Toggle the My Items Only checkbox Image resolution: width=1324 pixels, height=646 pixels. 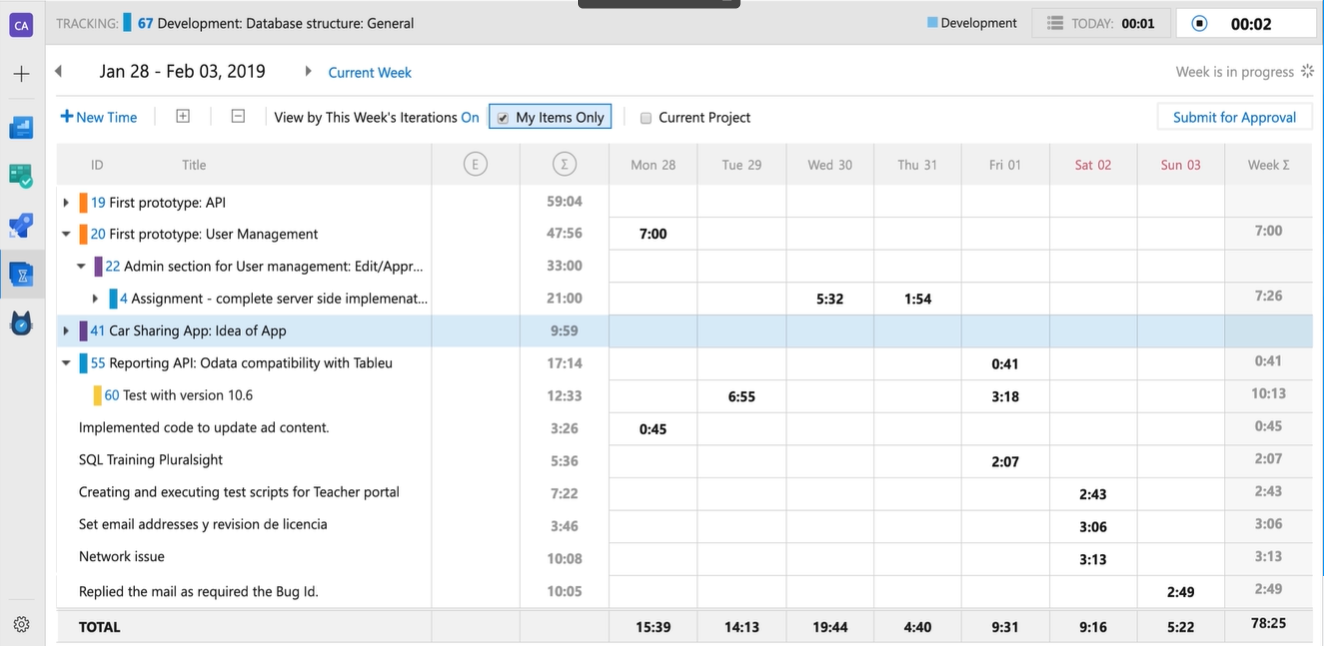[x=503, y=118]
